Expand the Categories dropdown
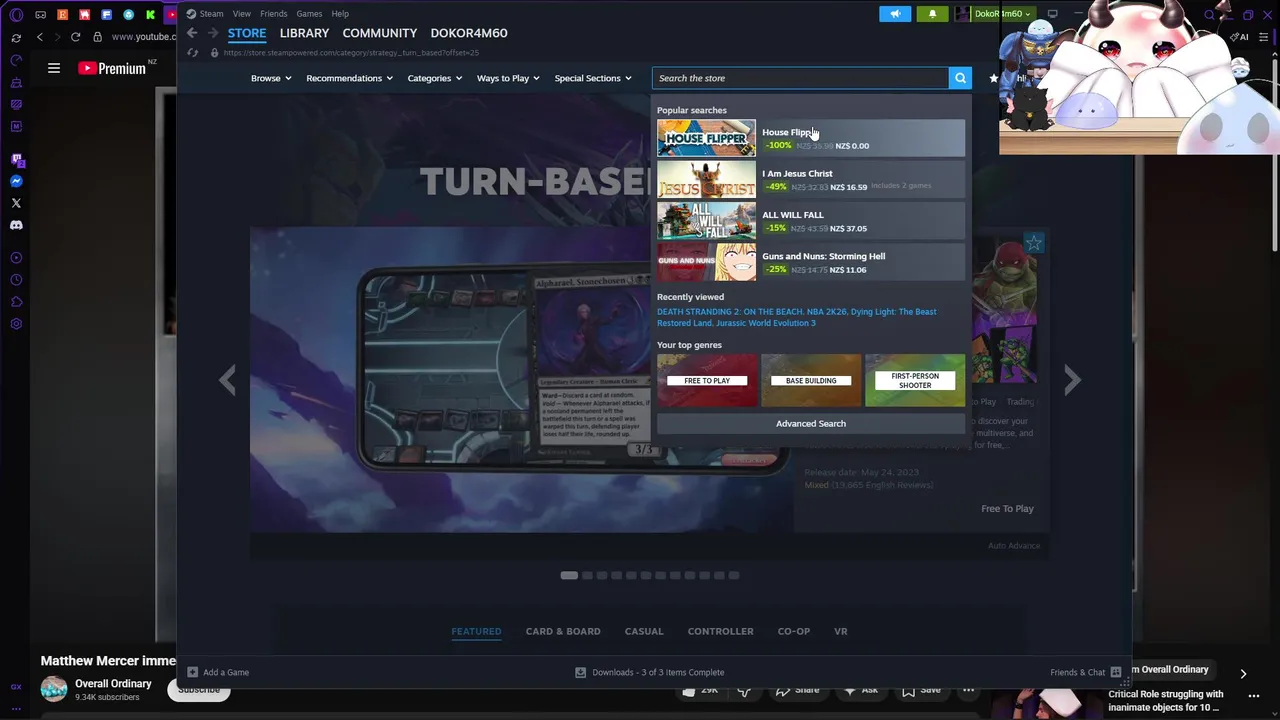1280x720 pixels. point(435,78)
